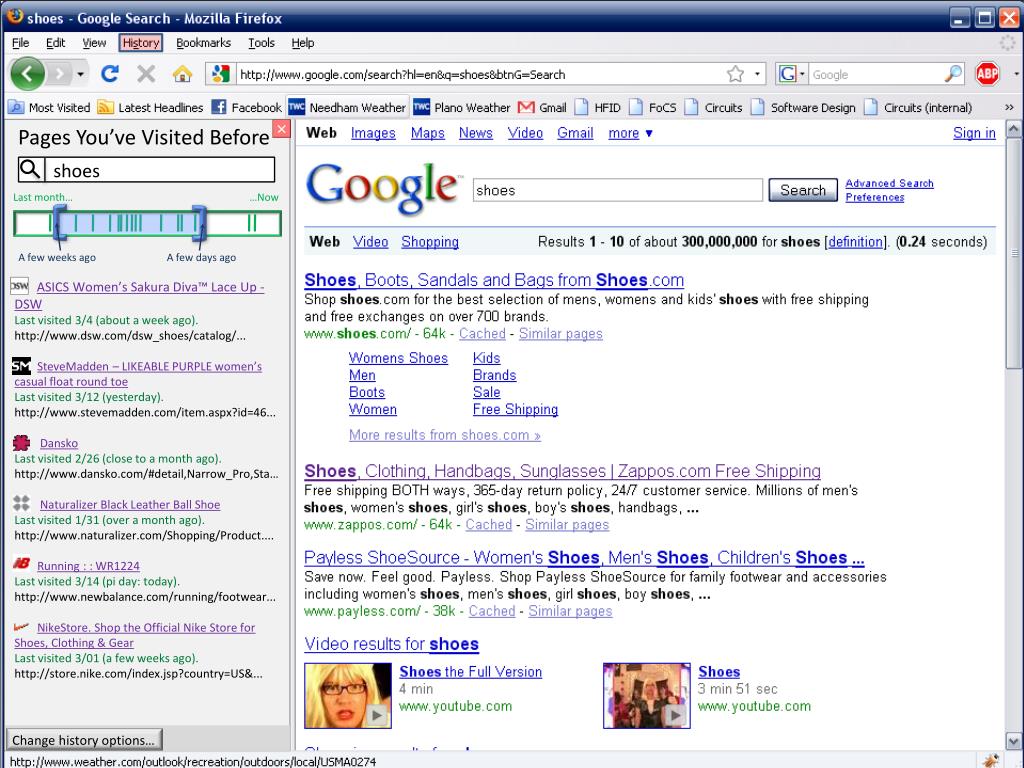The image size is (1024, 768).
Task: Open the Edit menu
Action: (x=56, y=42)
